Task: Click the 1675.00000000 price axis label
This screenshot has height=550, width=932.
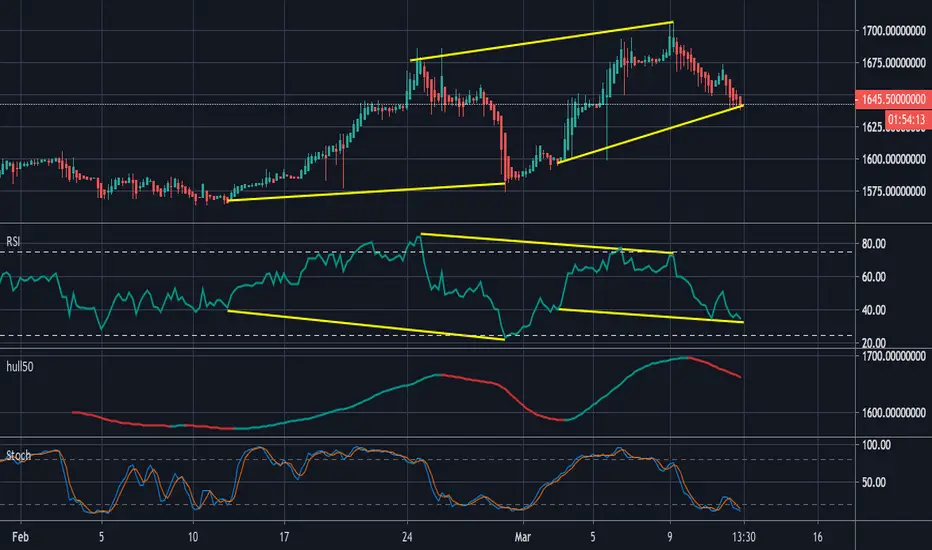Action: point(893,62)
